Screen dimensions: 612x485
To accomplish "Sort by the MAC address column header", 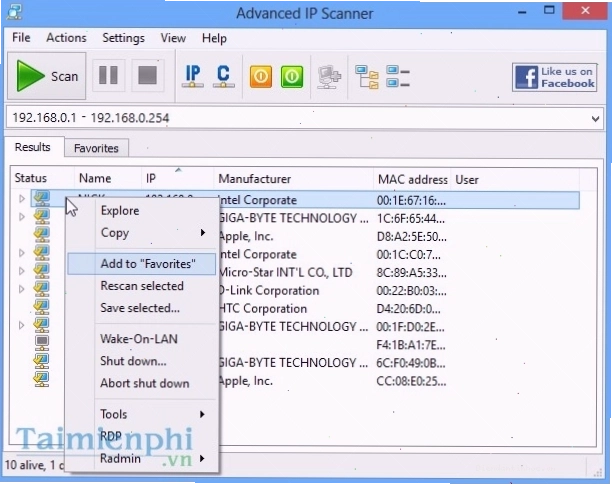I will point(412,179).
